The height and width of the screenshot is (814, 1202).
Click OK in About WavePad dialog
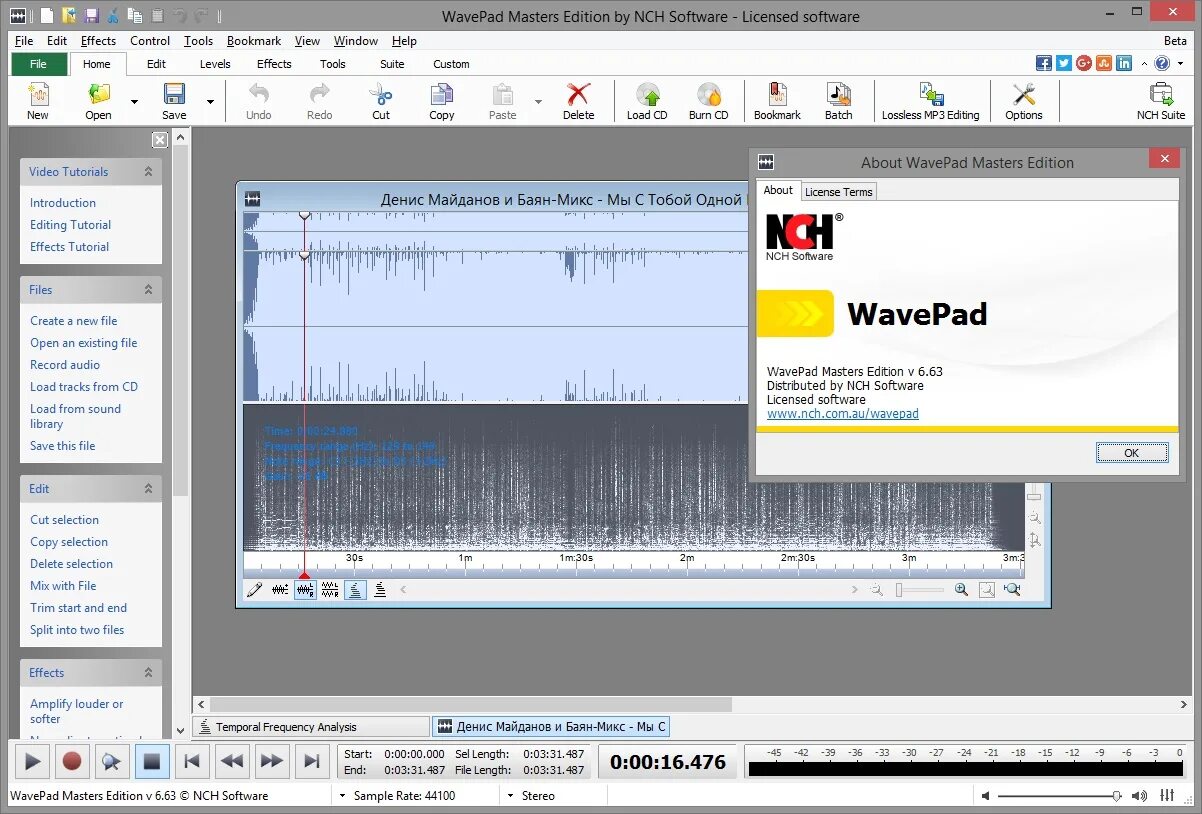(x=1132, y=453)
